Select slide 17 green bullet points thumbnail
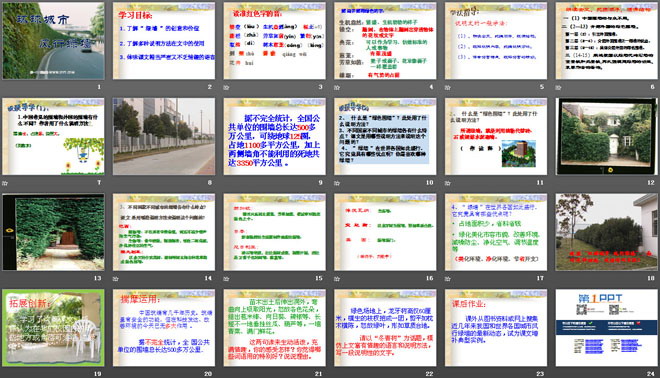The image size is (660, 378). (x=496, y=232)
